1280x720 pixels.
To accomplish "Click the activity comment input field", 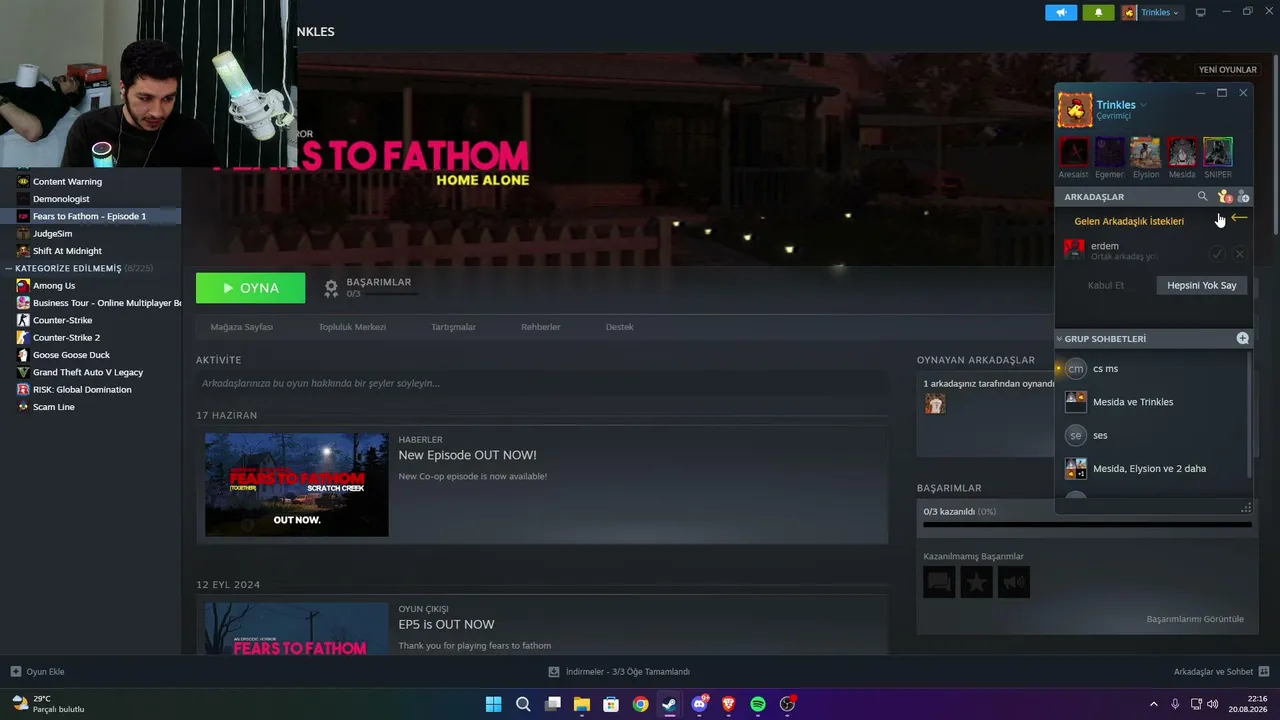I will tap(542, 383).
